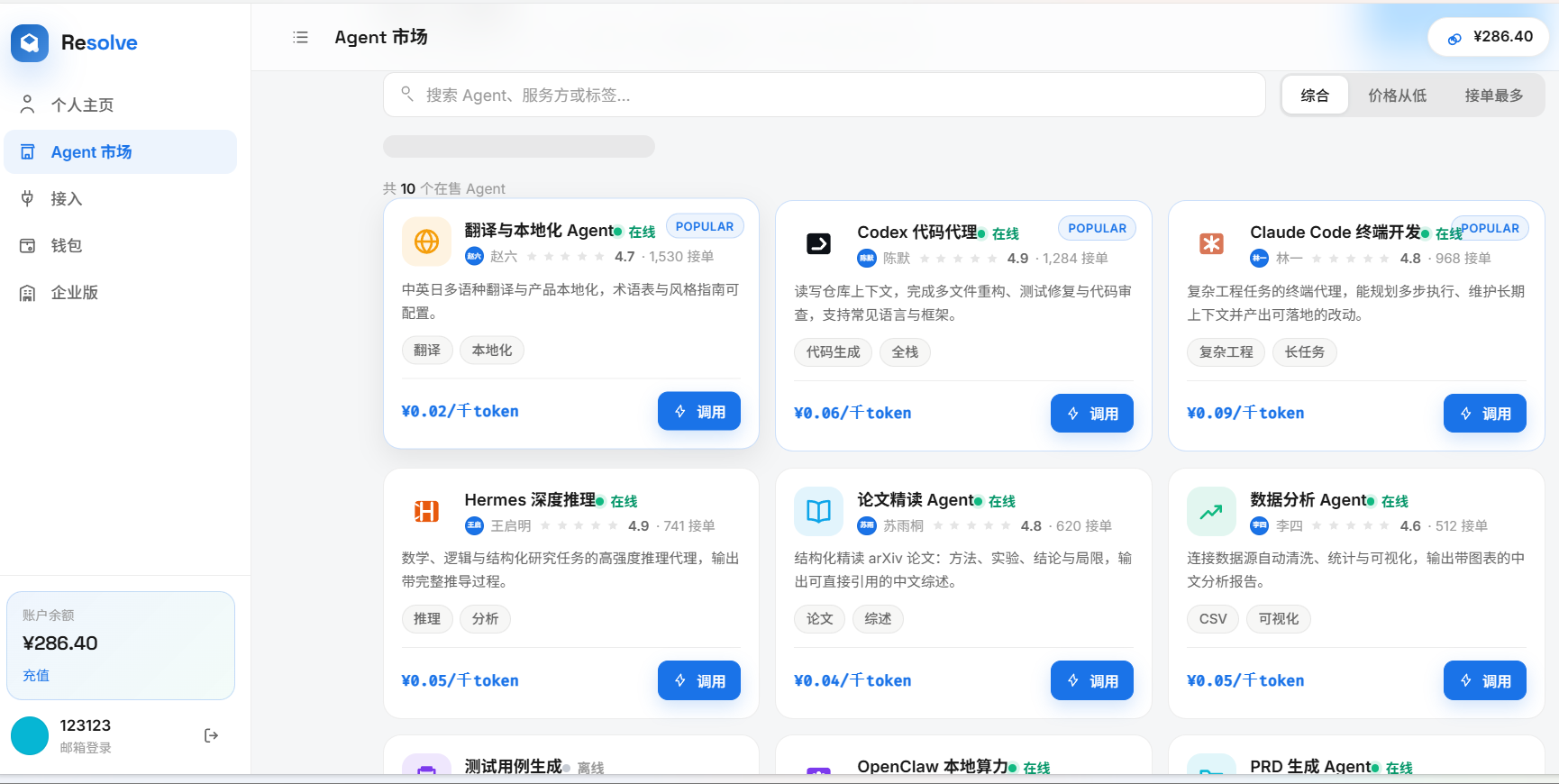
Task: Open 接入 in the sidebar
Action: pos(121,198)
